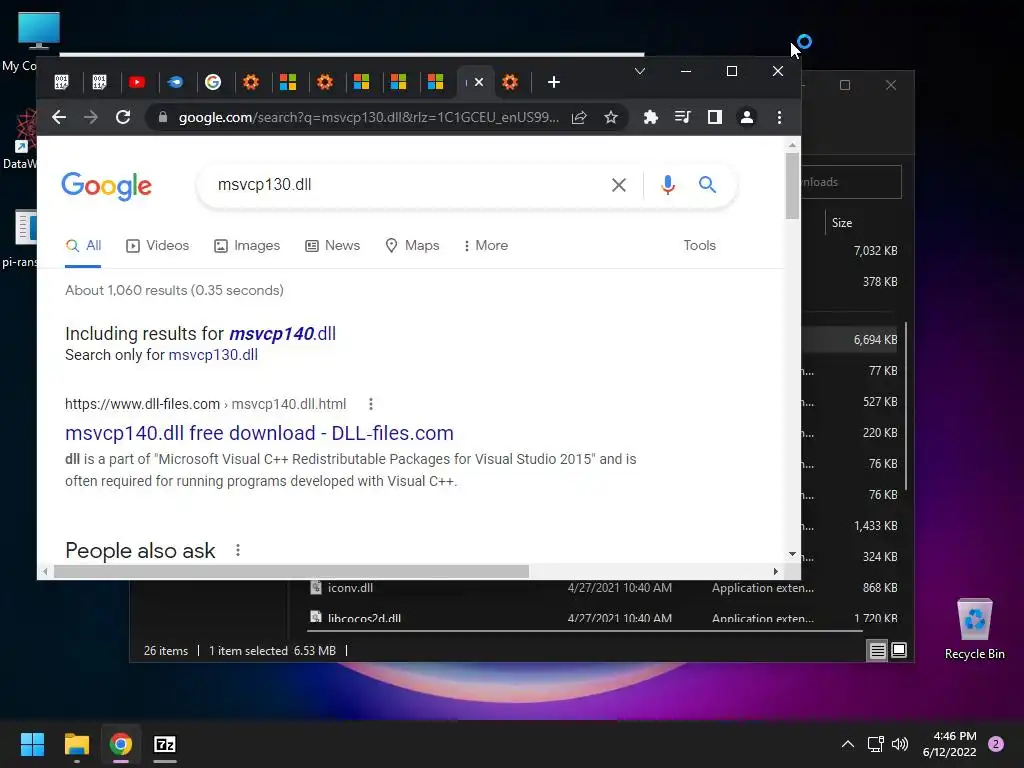Click the Chrome taskbar icon
The height and width of the screenshot is (768, 1024).
[121, 744]
